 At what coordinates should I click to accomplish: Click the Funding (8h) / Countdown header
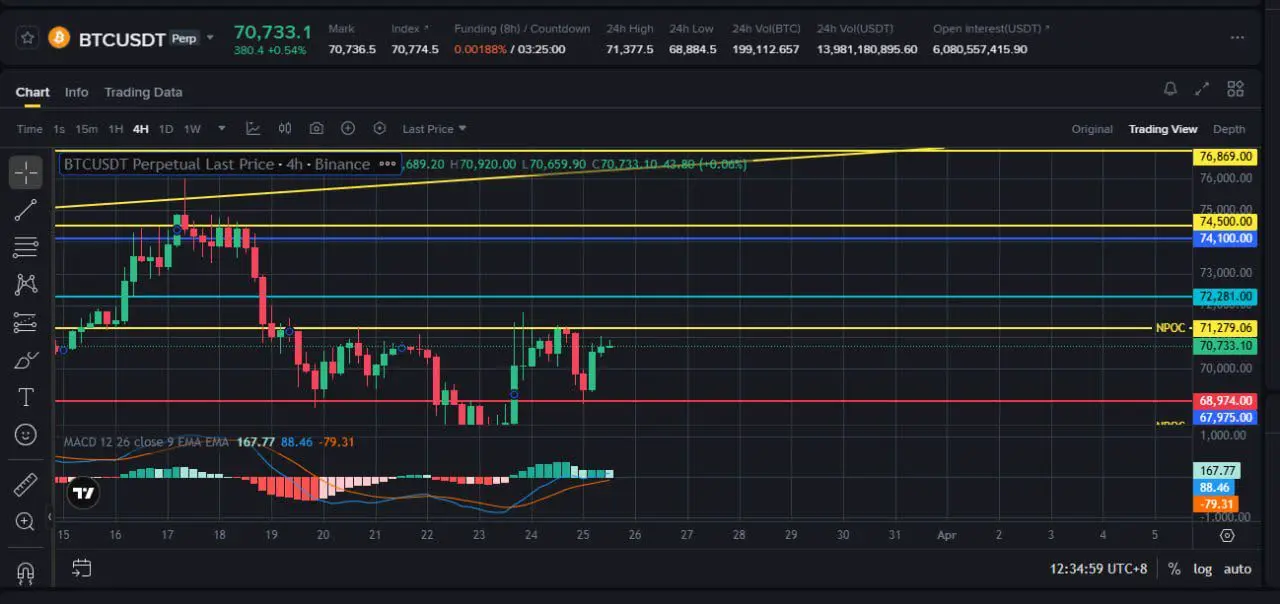(x=522, y=29)
